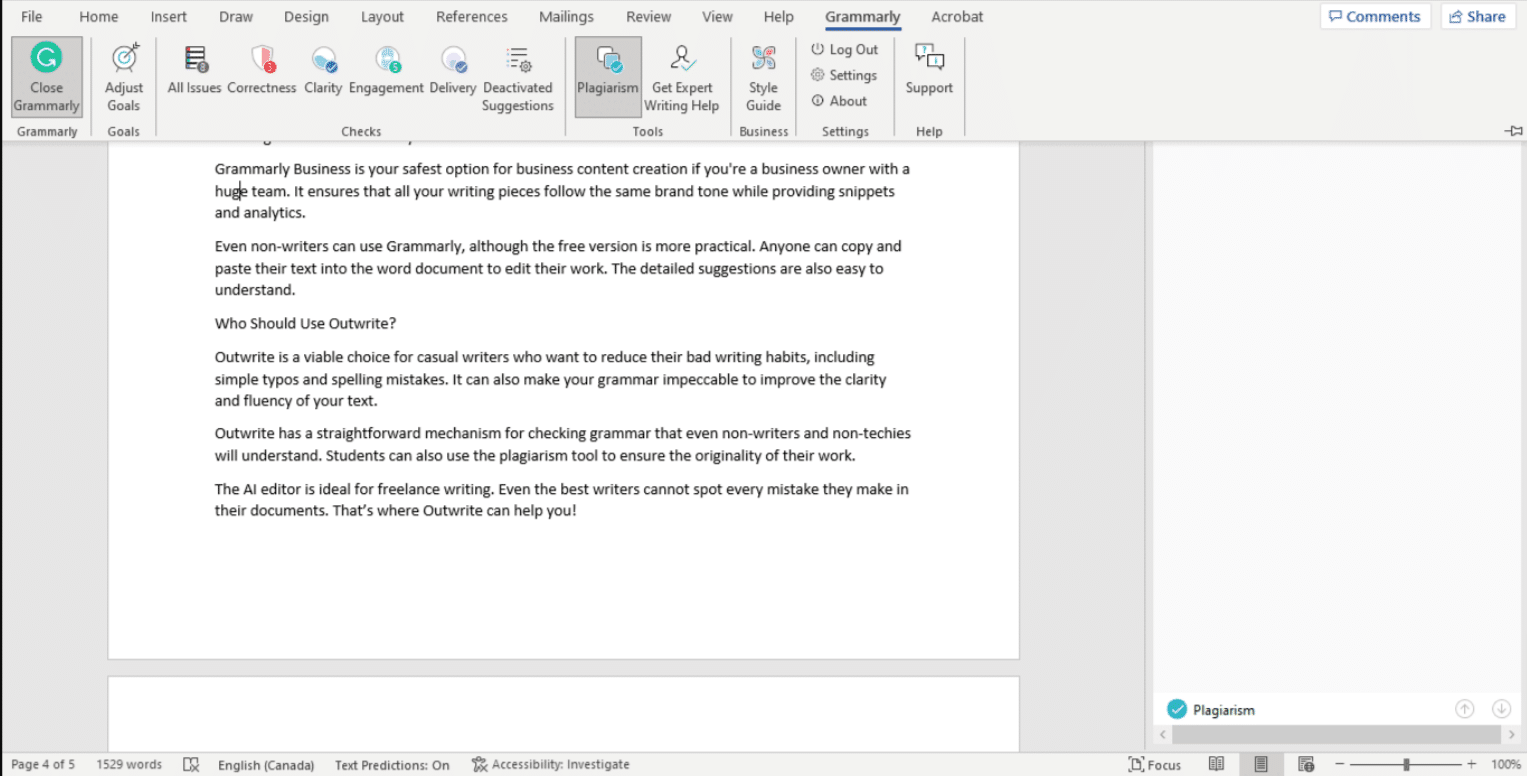
Task: Switch to the Help tab
Action: (x=778, y=16)
